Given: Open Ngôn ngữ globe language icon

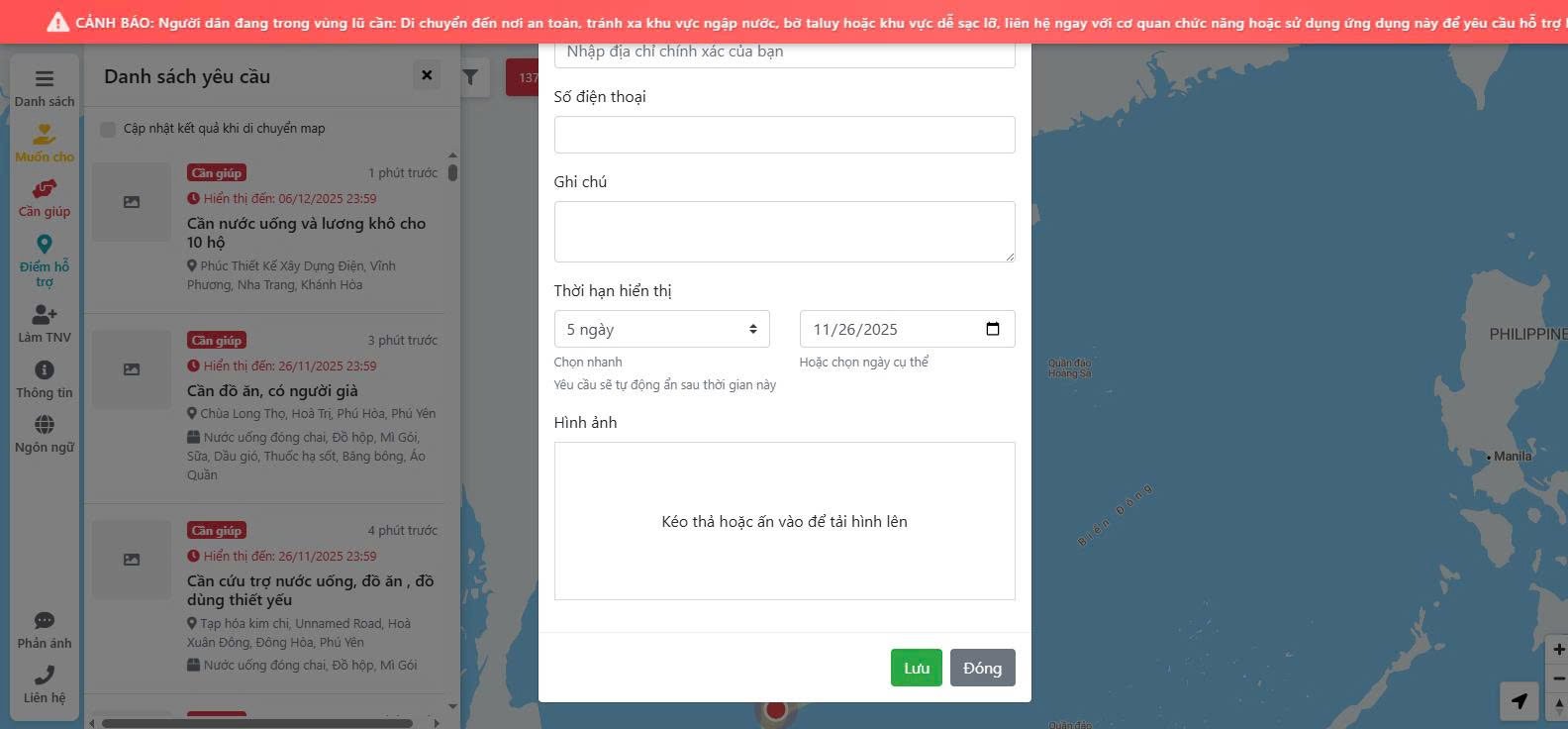Looking at the screenshot, I should tap(45, 425).
